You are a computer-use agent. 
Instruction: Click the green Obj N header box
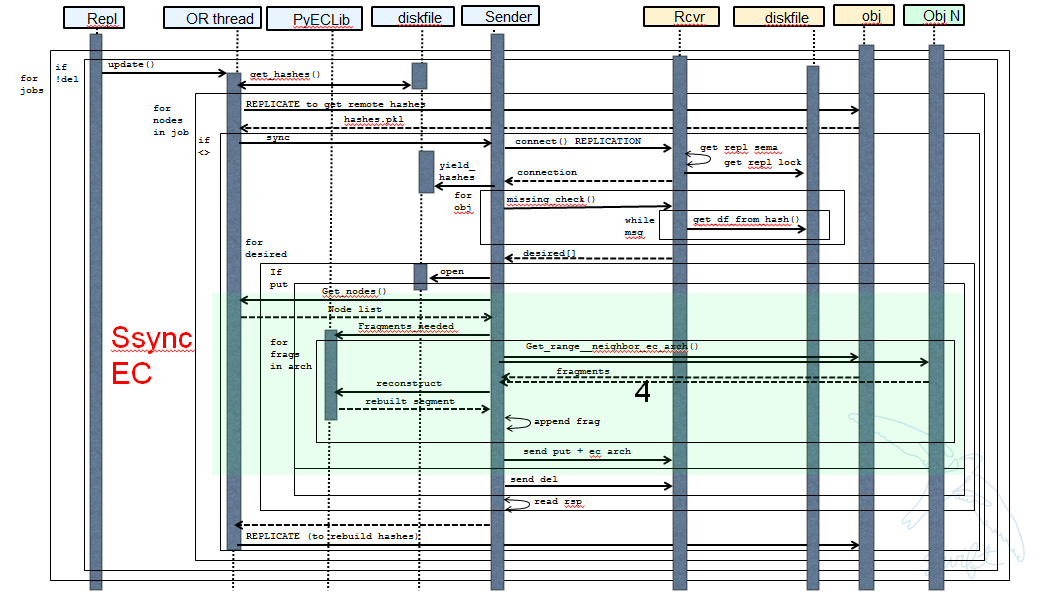click(x=934, y=15)
